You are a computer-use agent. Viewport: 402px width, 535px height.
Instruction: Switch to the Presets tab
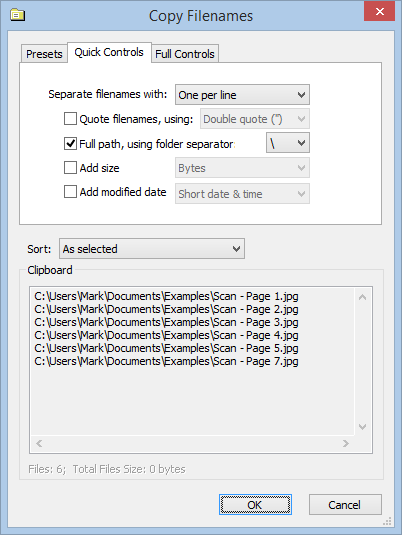(44, 54)
